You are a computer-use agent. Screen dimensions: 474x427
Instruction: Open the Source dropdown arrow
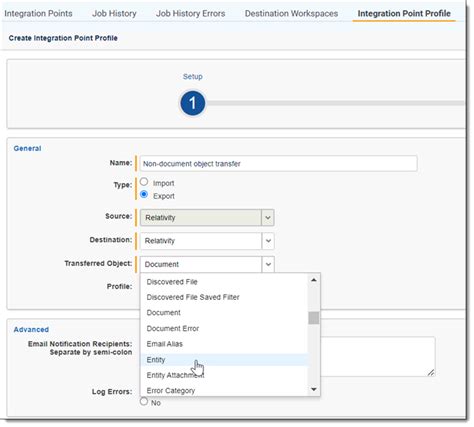click(x=268, y=218)
